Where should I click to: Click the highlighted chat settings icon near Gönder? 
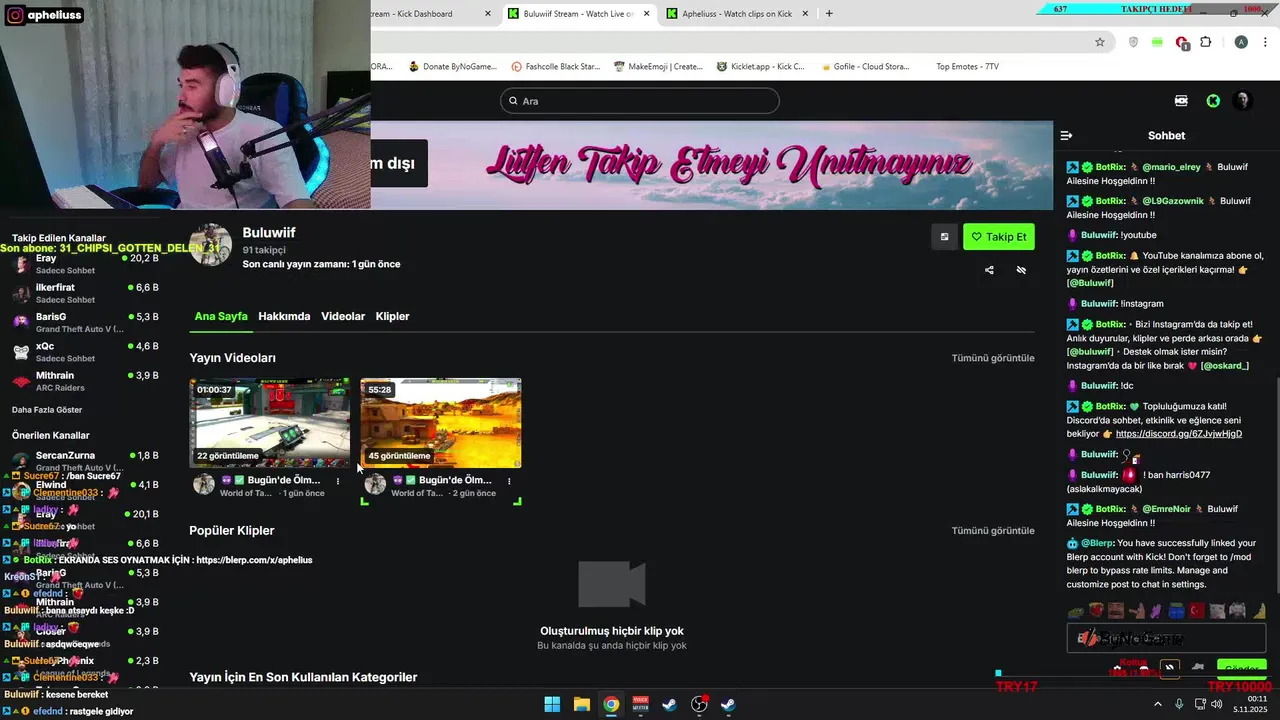pos(1169,667)
